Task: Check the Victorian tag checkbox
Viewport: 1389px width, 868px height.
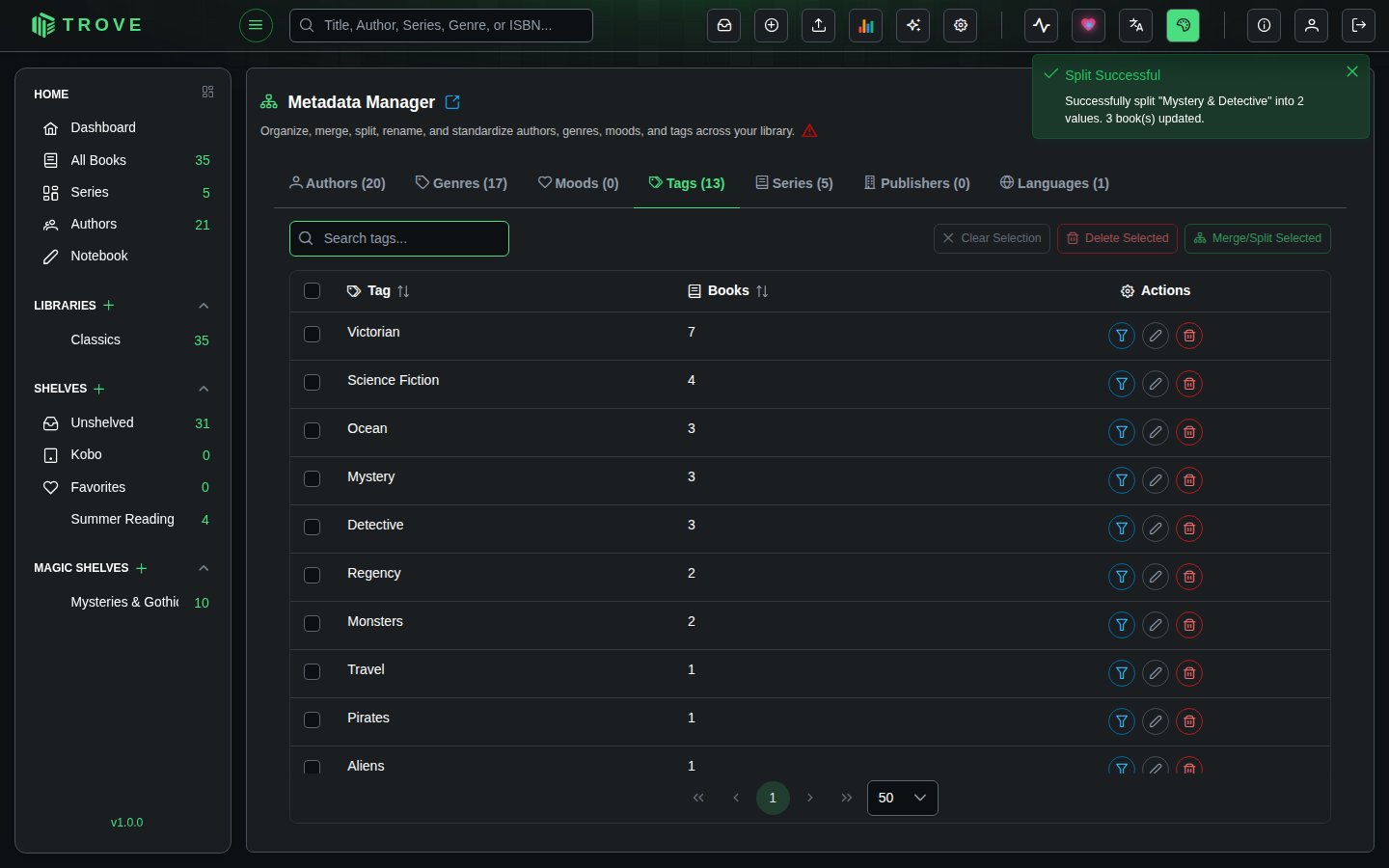Action: pyautogui.click(x=312, y=334)
